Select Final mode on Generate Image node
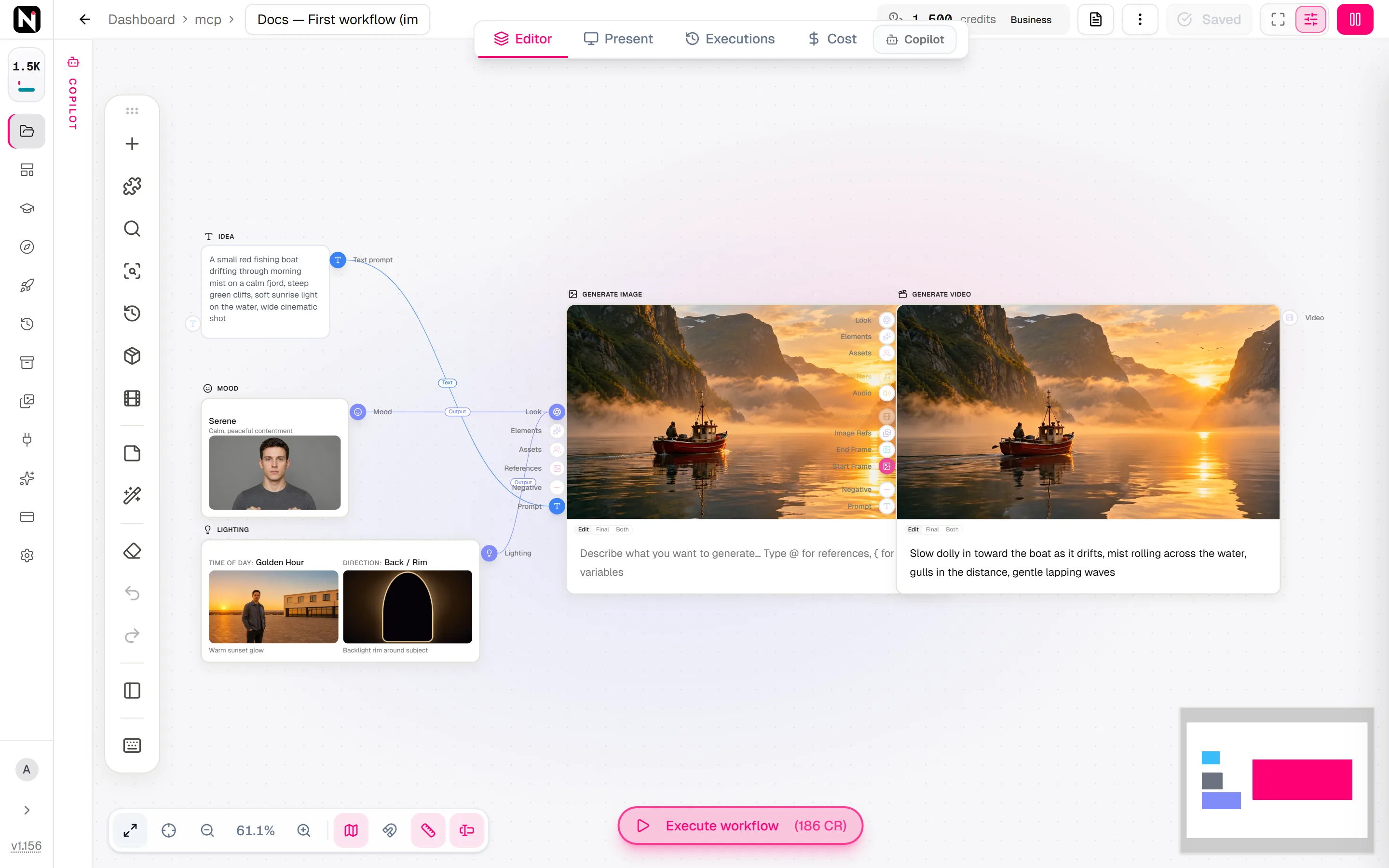The width and height of the screenshot is (1389, 868). pos(602,529)
